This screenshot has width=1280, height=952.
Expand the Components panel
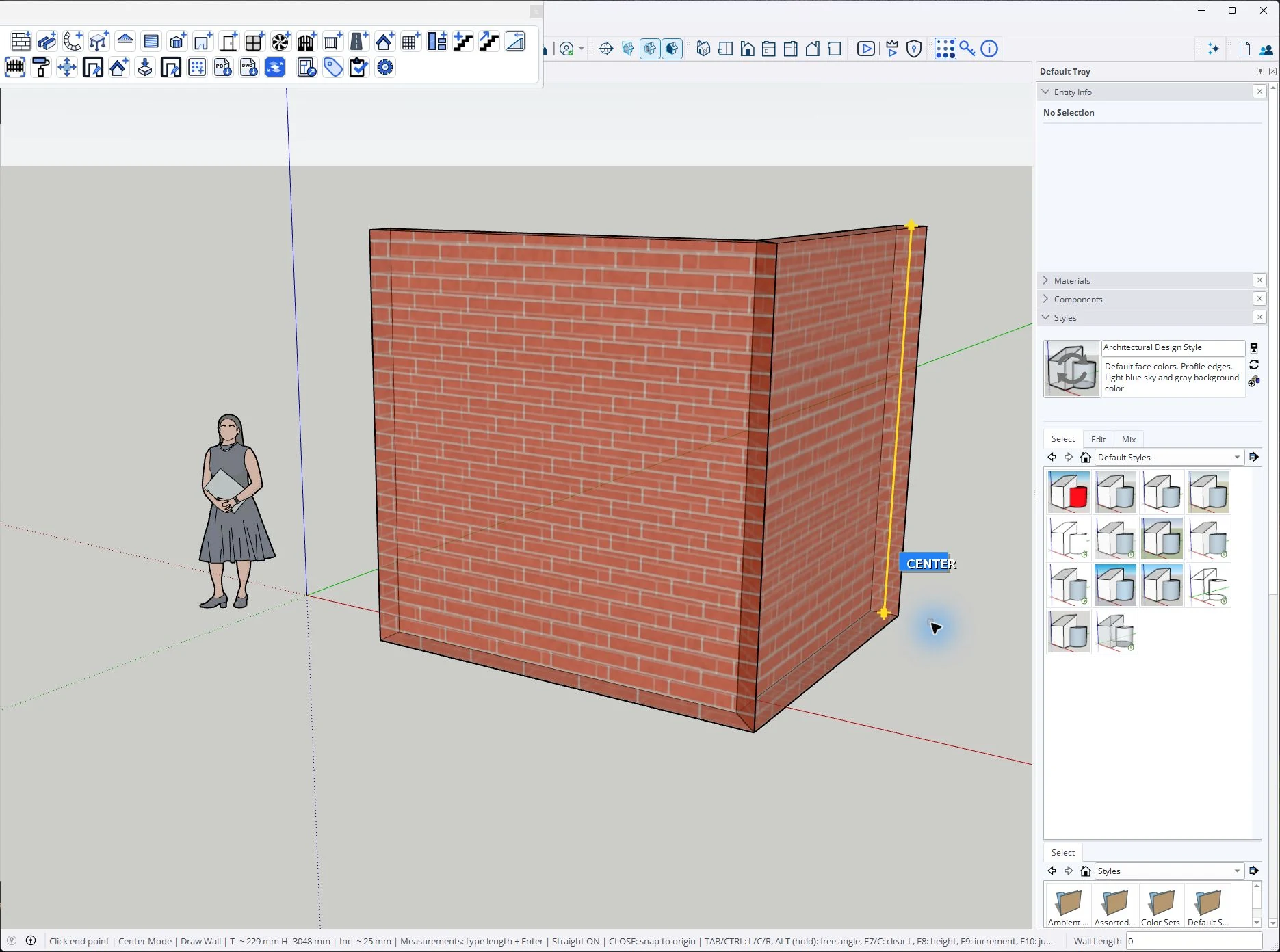pos(1045,299)
